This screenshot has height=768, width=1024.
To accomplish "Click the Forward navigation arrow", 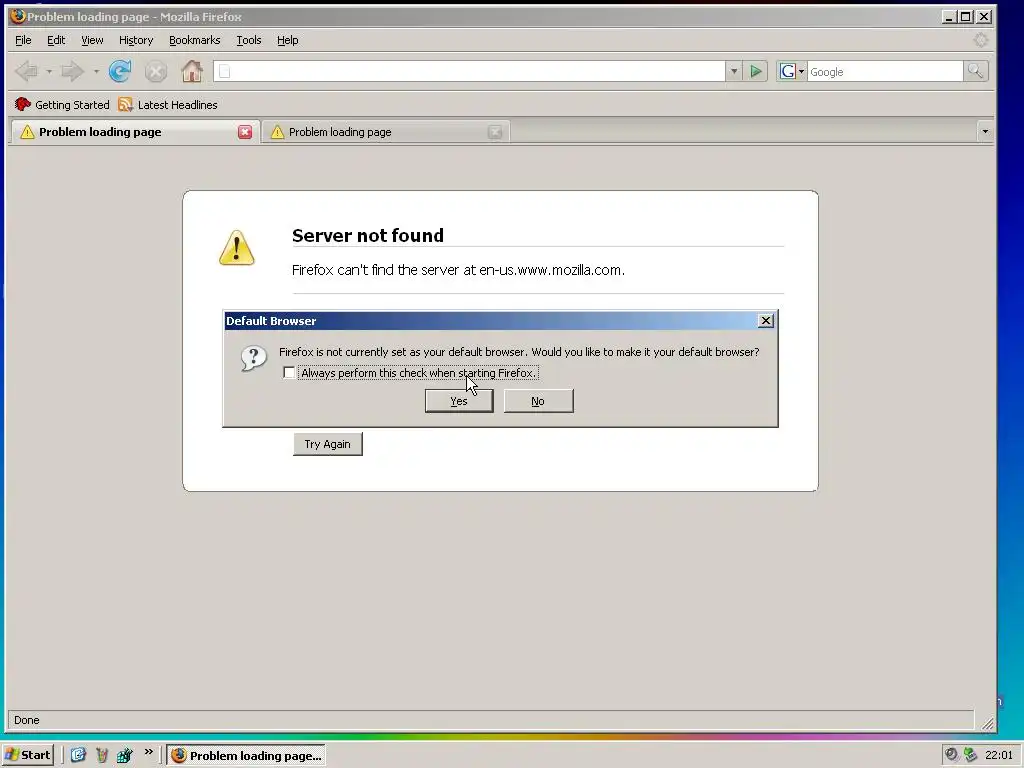I will (72, 71).
